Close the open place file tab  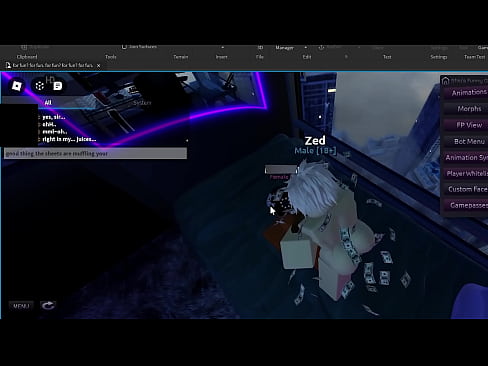point(98,66)
